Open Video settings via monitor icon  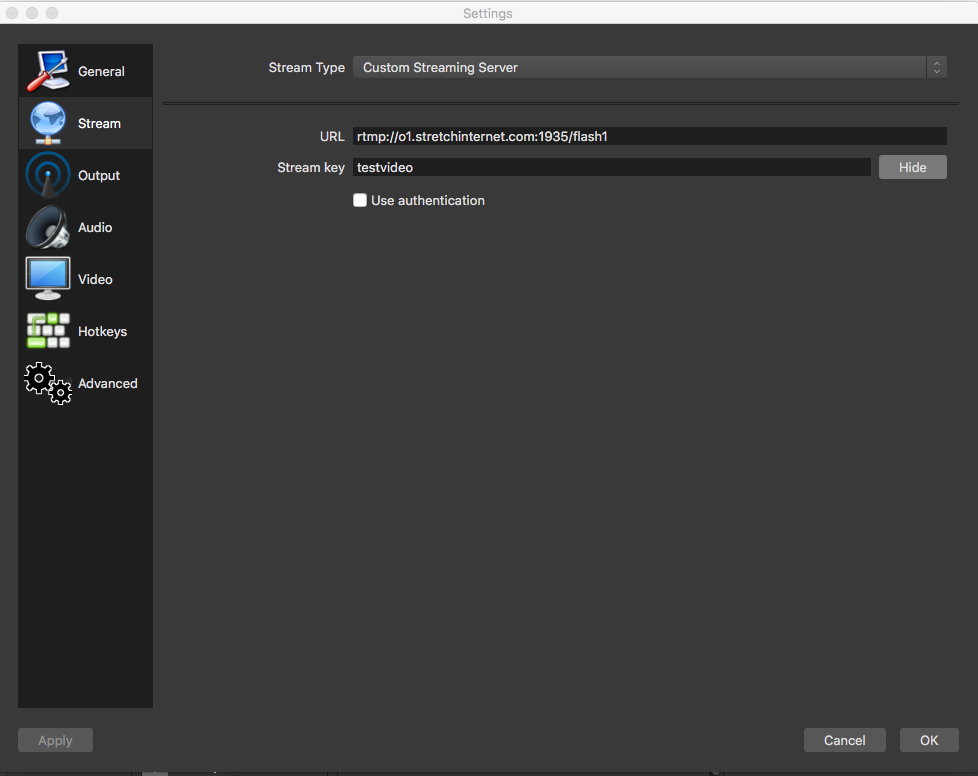click(x=47, y=279)
